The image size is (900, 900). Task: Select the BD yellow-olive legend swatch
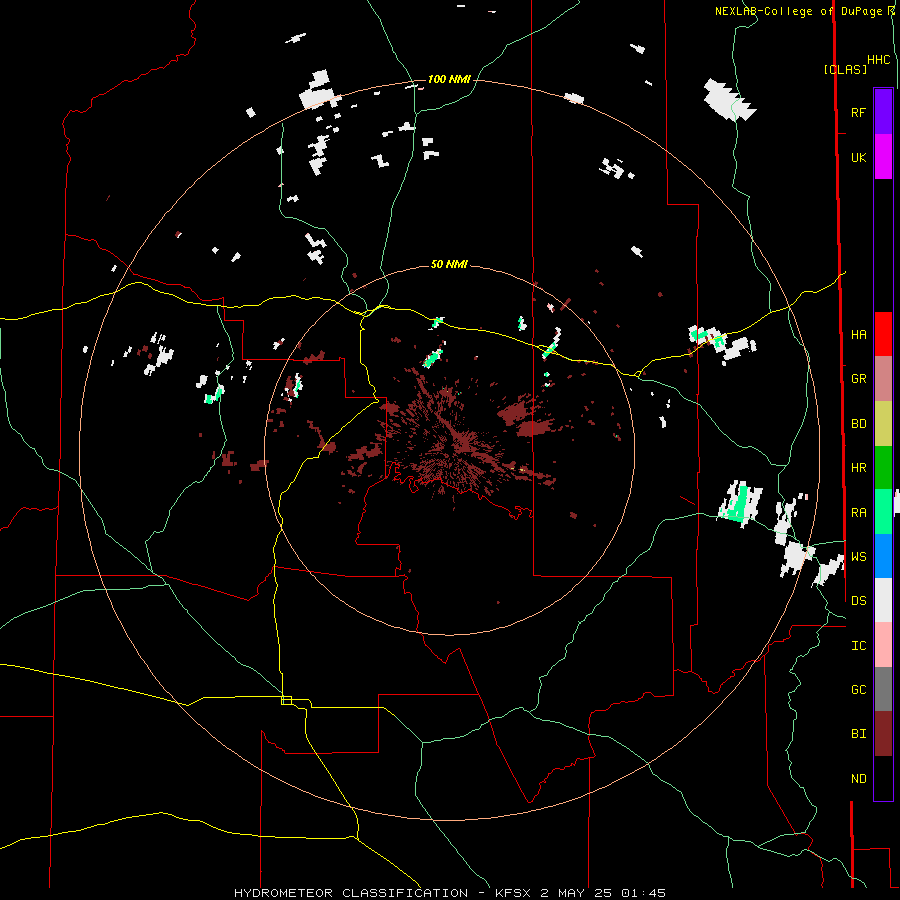click(x=883, y=424)
